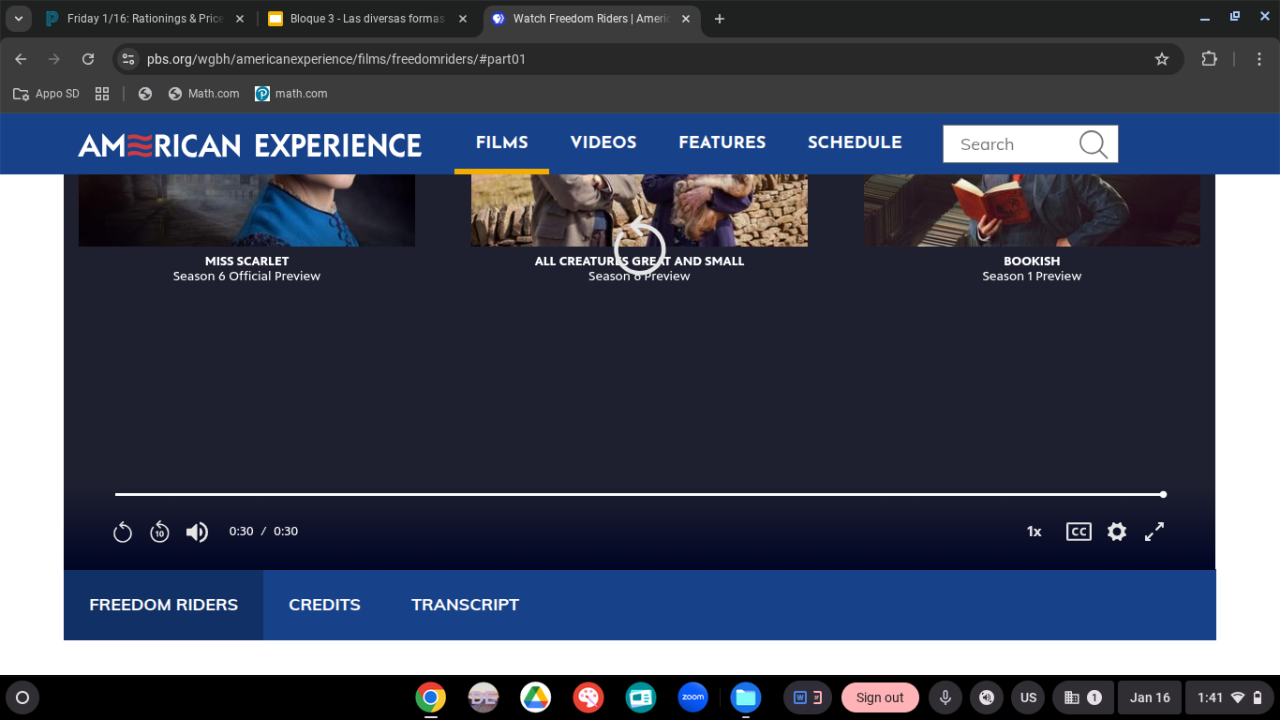The height and width of the screenshot is (720, 1280).
Task: Launch Zoom from the shelf
Action: (x=693, y=698)
